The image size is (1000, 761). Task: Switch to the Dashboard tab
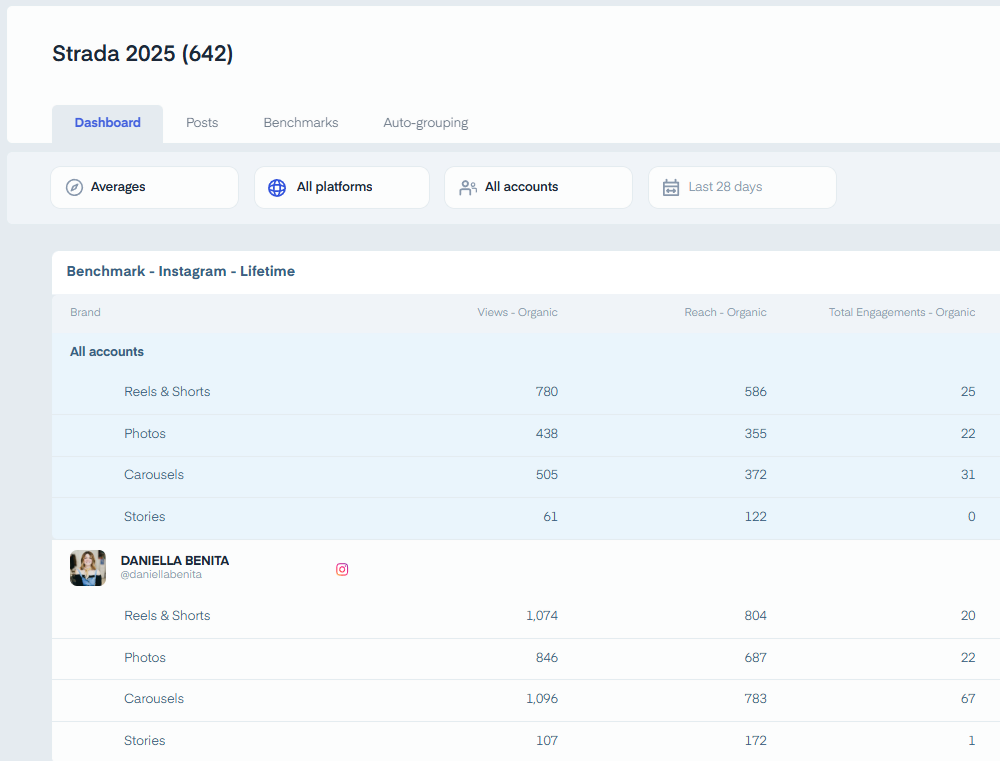click(108, 123)
